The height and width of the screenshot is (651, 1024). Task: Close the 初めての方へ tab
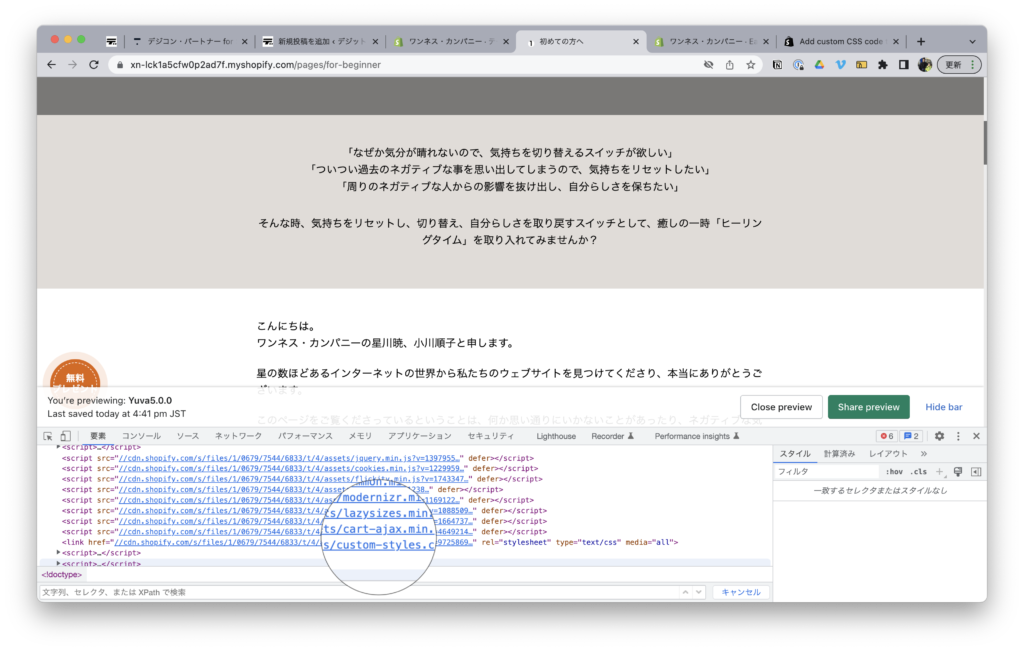[x=635, y=41]
